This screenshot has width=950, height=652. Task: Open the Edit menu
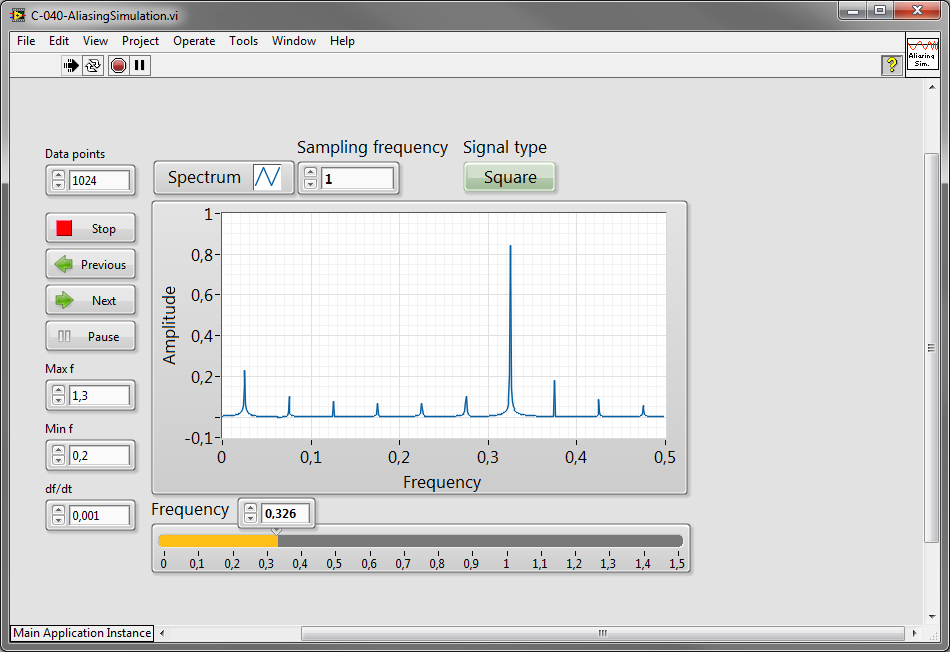(59, 41)
